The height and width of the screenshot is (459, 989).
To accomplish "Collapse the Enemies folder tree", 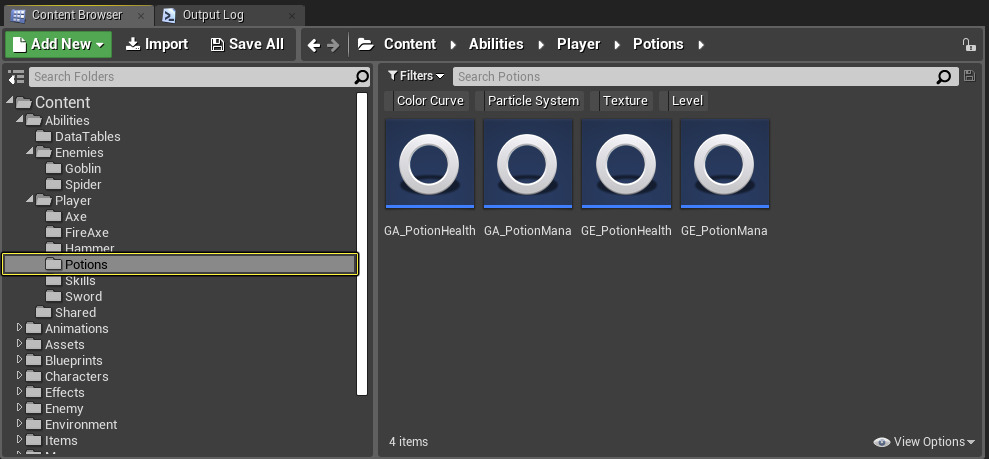I will pos(29,152).
